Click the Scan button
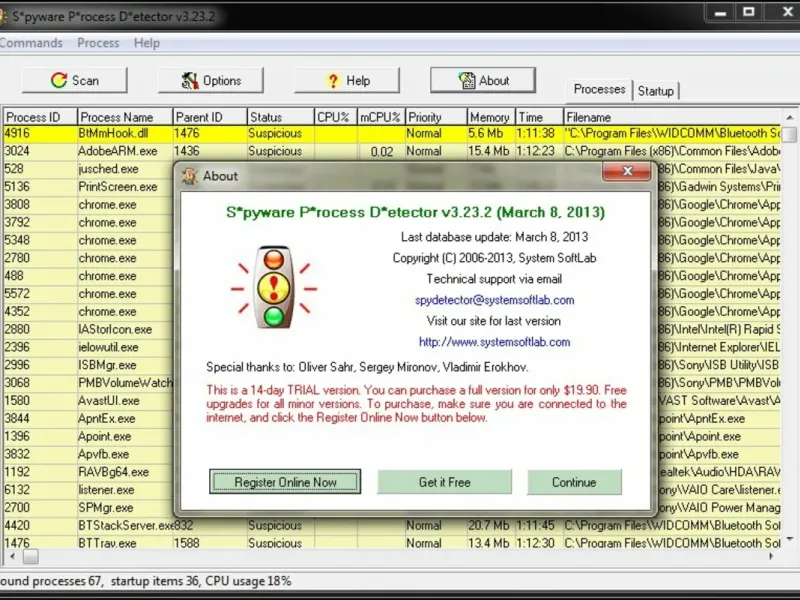The width and height of the screenshot is (800, 600). pyautogui.click(x=74, y=80)
